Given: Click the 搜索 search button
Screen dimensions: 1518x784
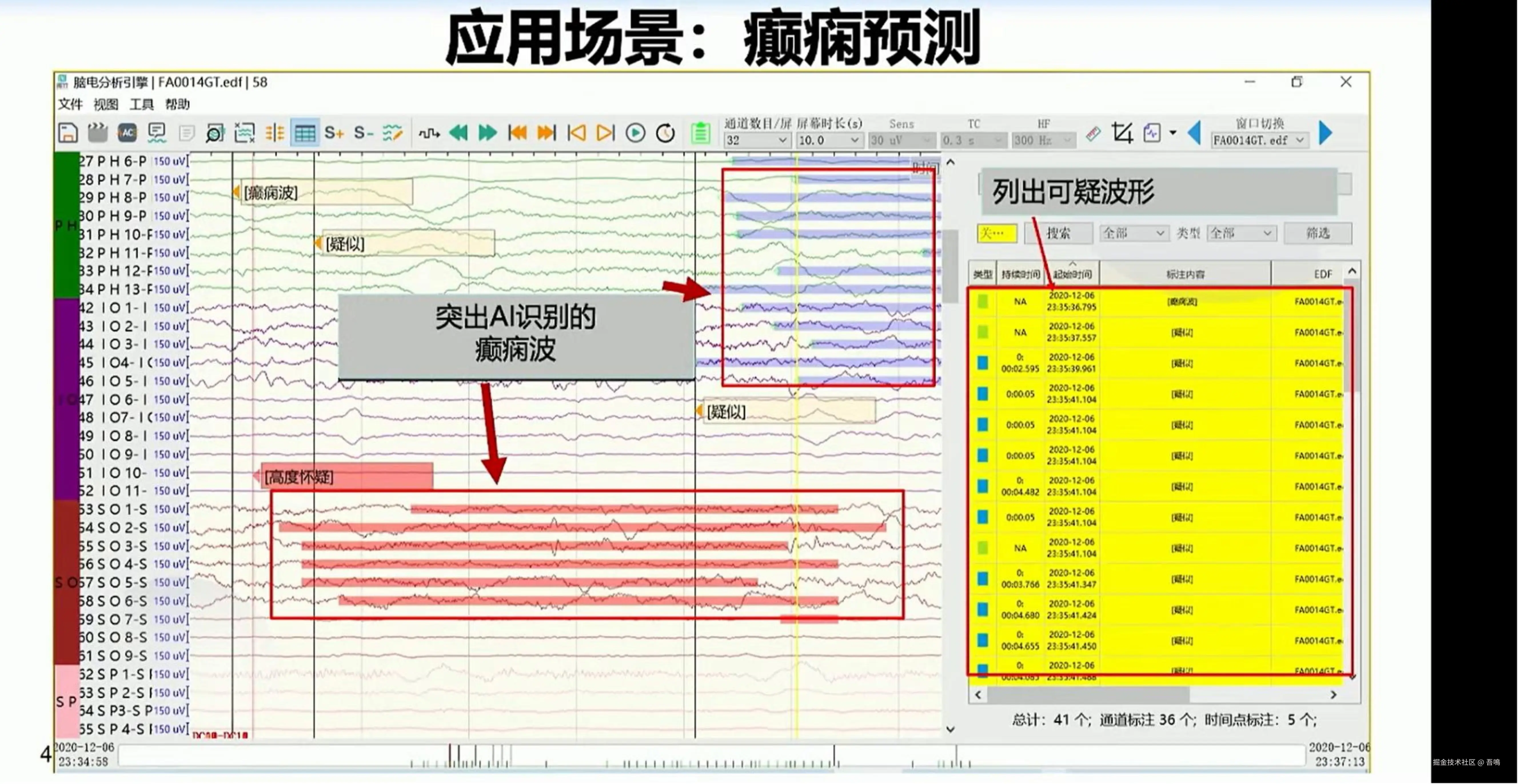Looking at the screenshot, I should [1058, 233].
